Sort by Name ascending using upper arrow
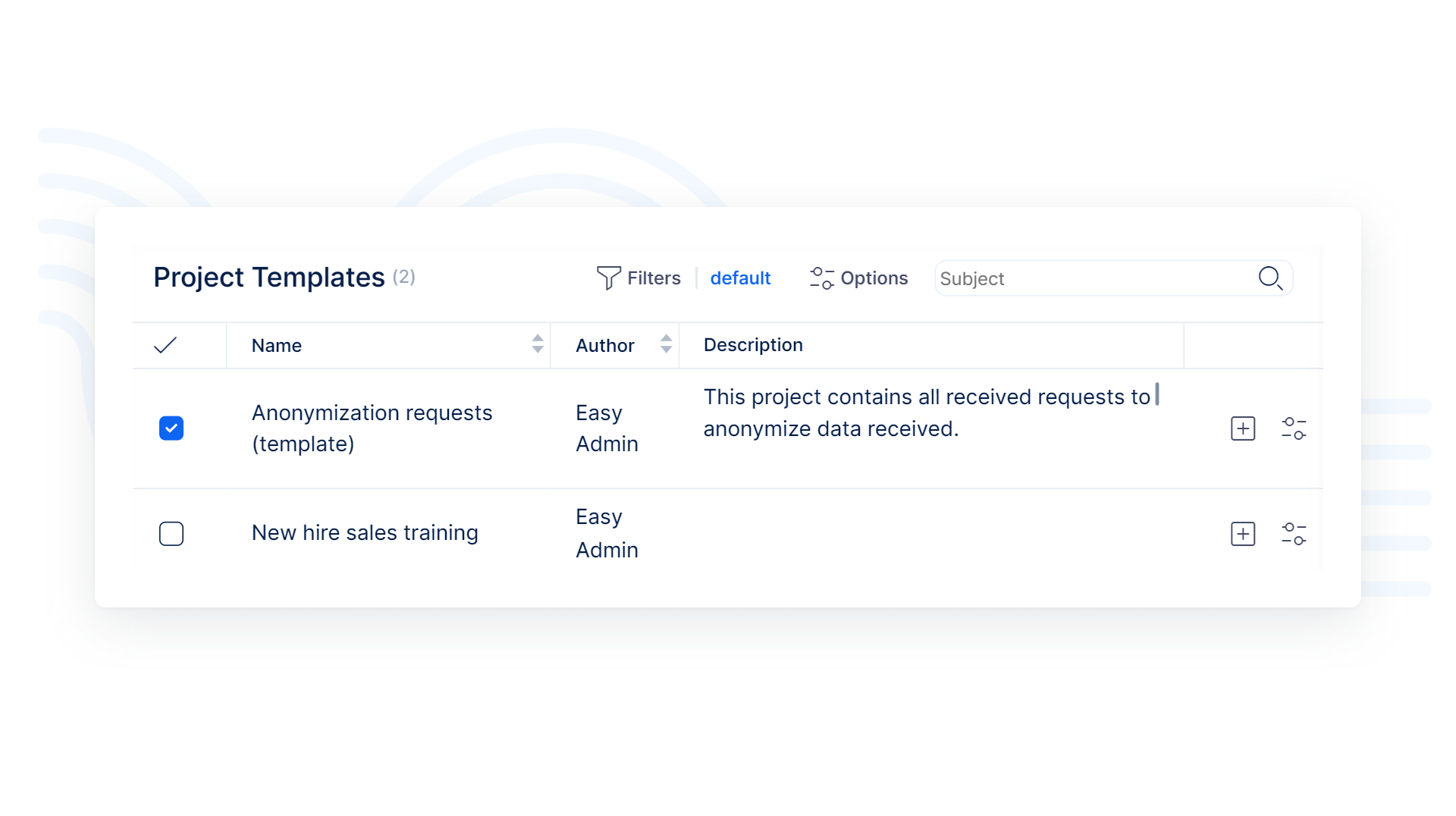 pos(538,340)
